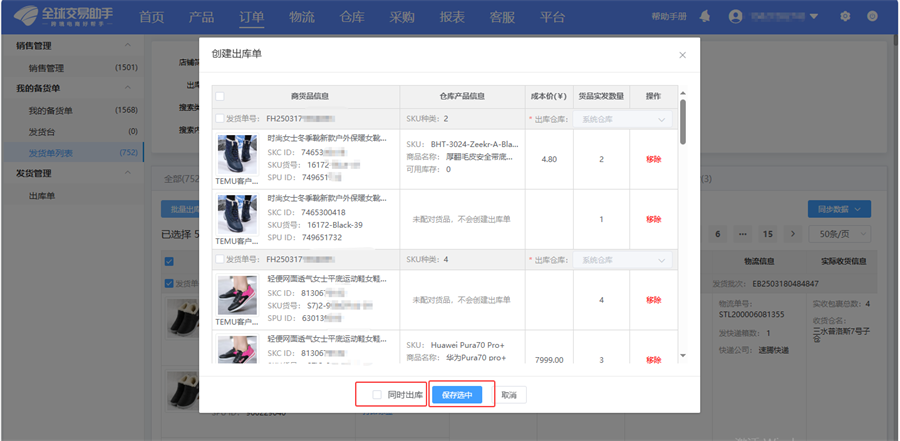Open the 客服 menu

click(502, 17)
